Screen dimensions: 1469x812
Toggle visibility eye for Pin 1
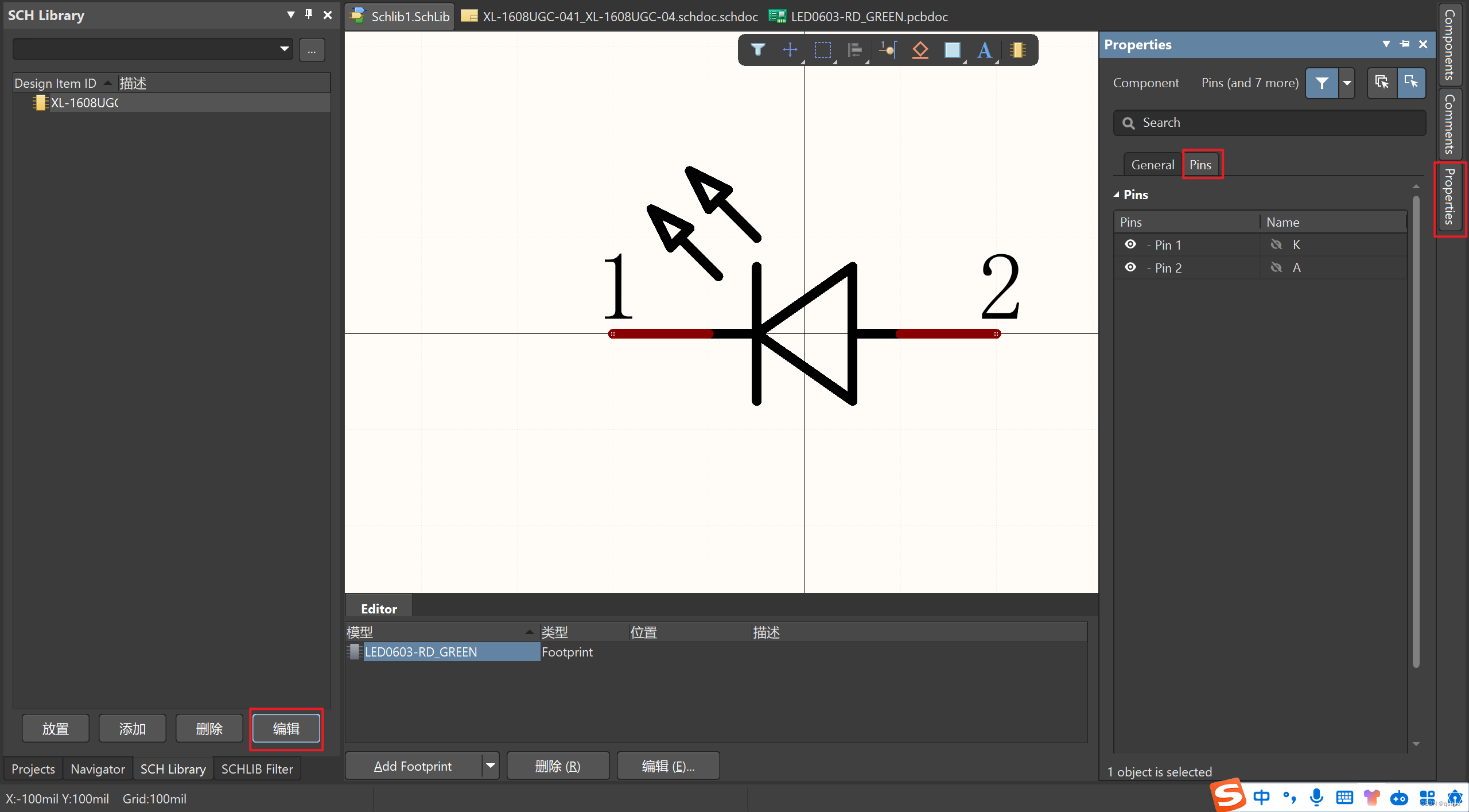click(x=1130, y=244)
